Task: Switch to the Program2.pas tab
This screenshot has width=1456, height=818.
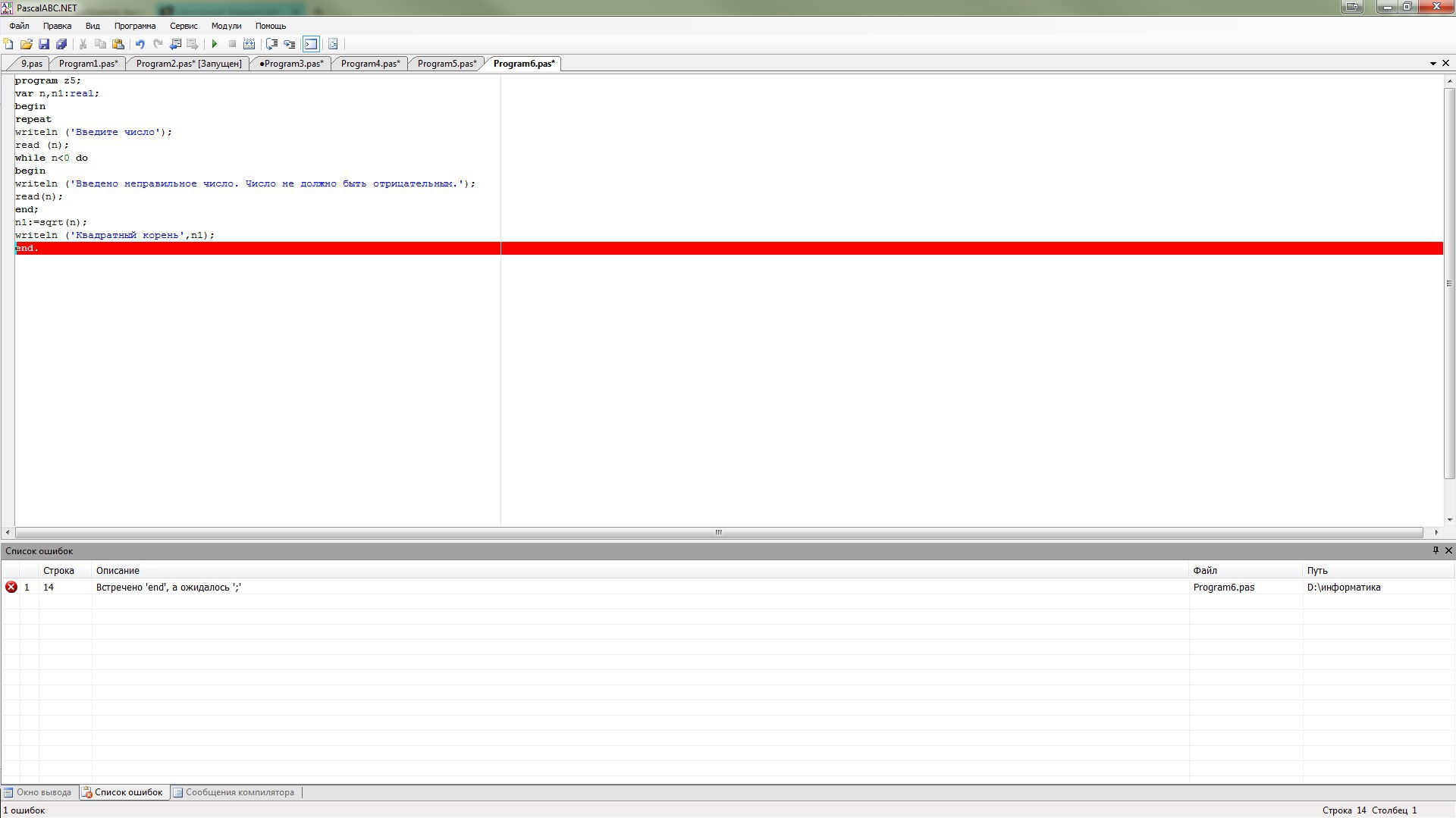Action: [x=188, y=64]
